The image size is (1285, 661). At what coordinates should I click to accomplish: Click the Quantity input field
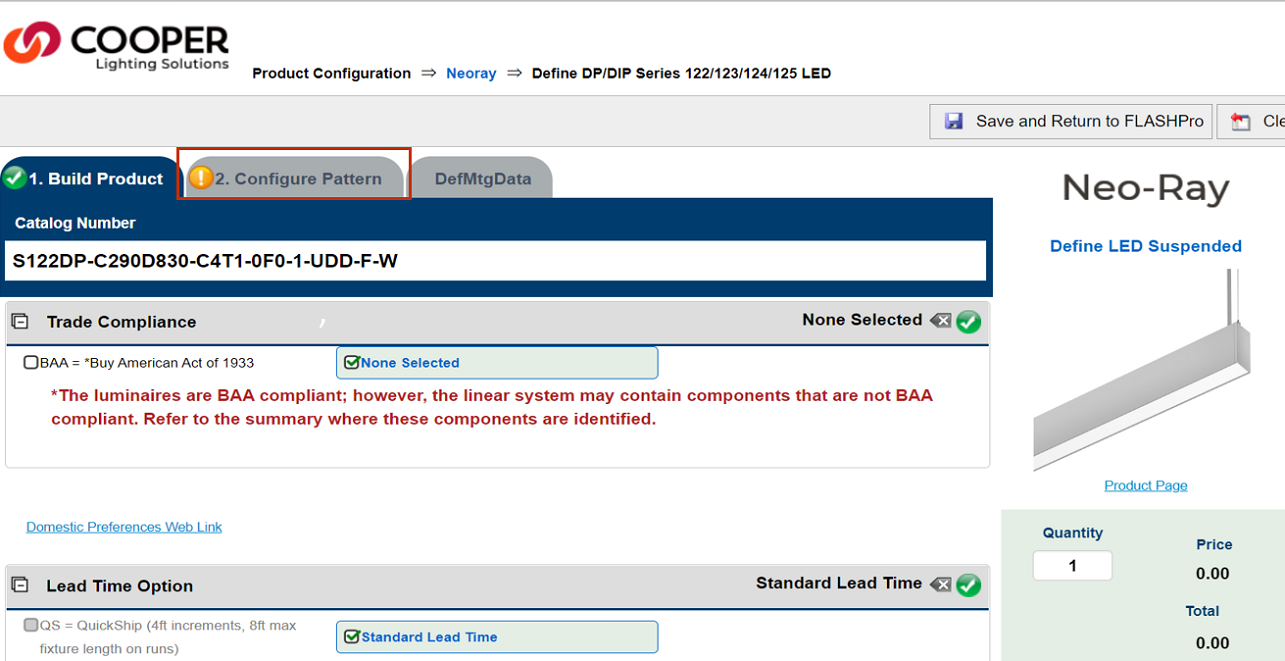click(x=1072, y=565)
